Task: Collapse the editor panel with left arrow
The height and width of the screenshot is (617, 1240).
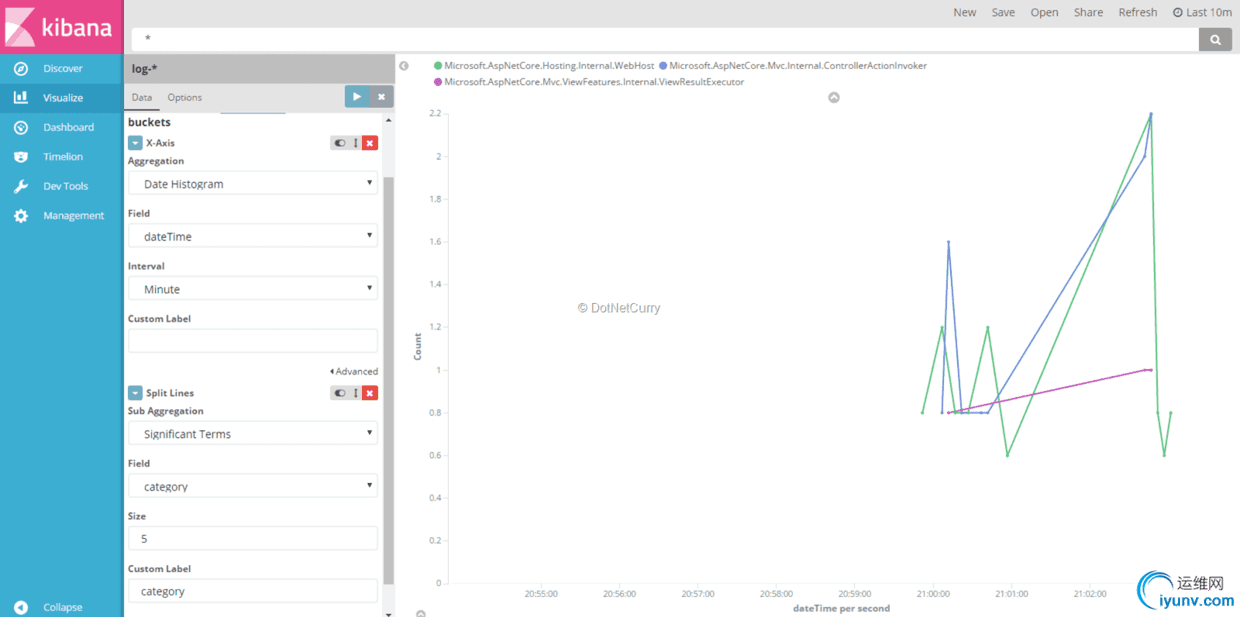Action: coord(404,66)
